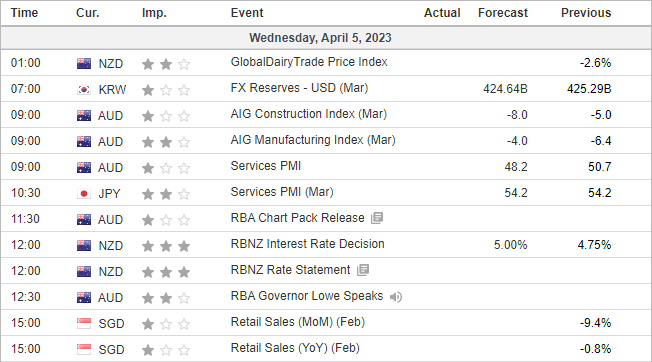Open the RBNZ Rate Statement event
The height and width of the screenshot is (362, 652).
tap(290, 270)
